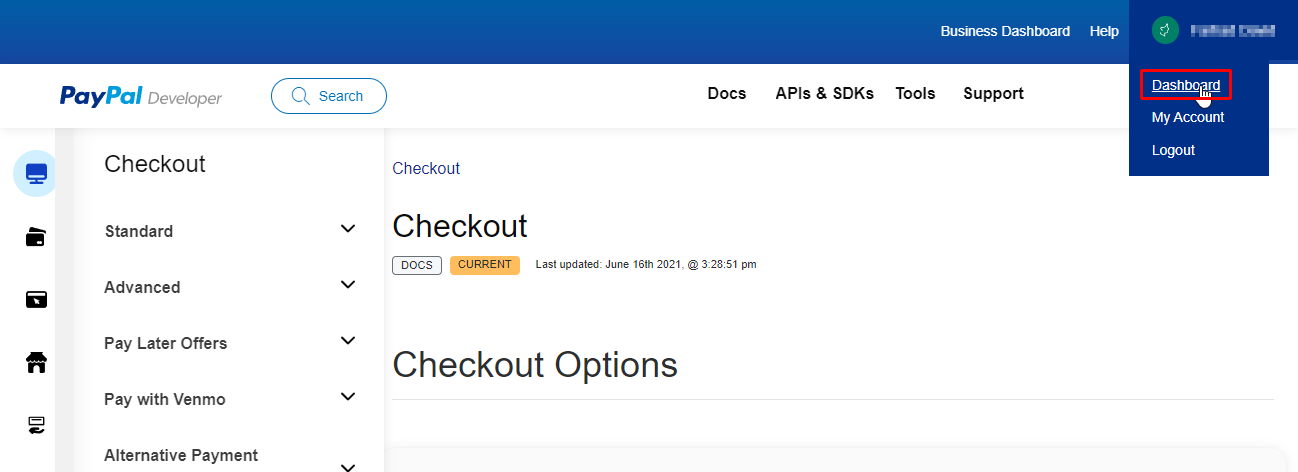Expand Alternative Payment chevron
1298x472 pixels.
click(348, 466)
